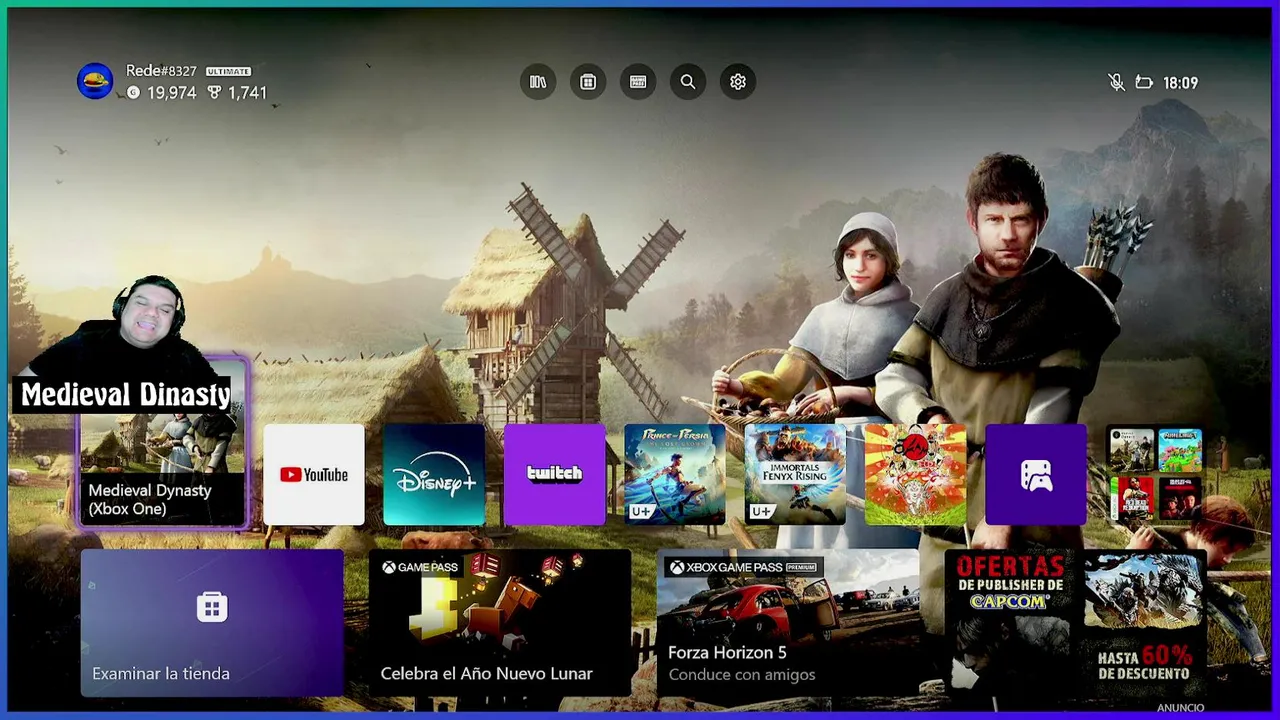Screen dimensions: 1280x720
Task: Open the Disney+ app tile
Action: tap(434, 475)
